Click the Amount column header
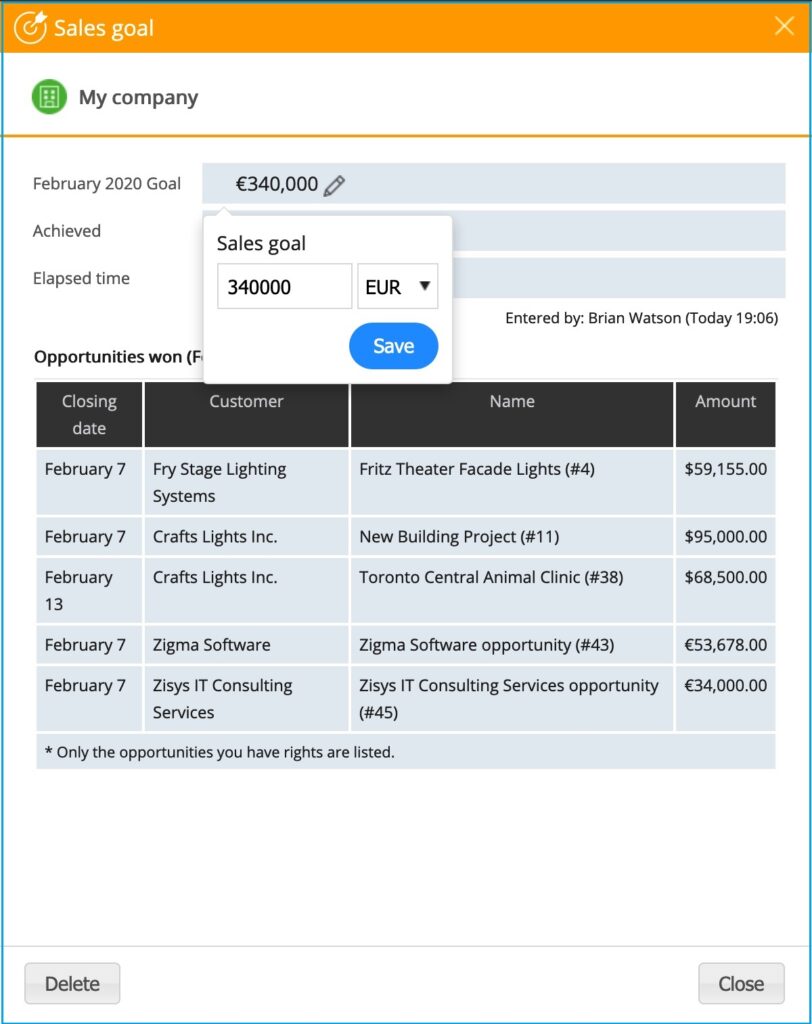 point(726,402)
